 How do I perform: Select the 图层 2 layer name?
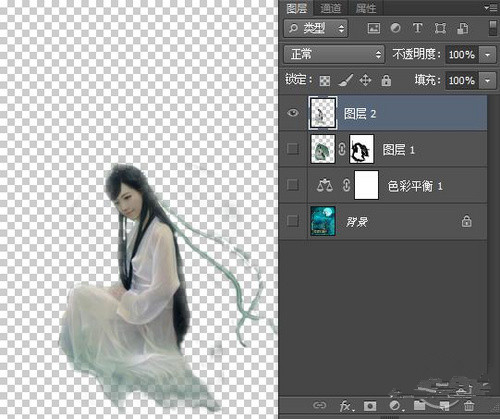tap(360, 114)
